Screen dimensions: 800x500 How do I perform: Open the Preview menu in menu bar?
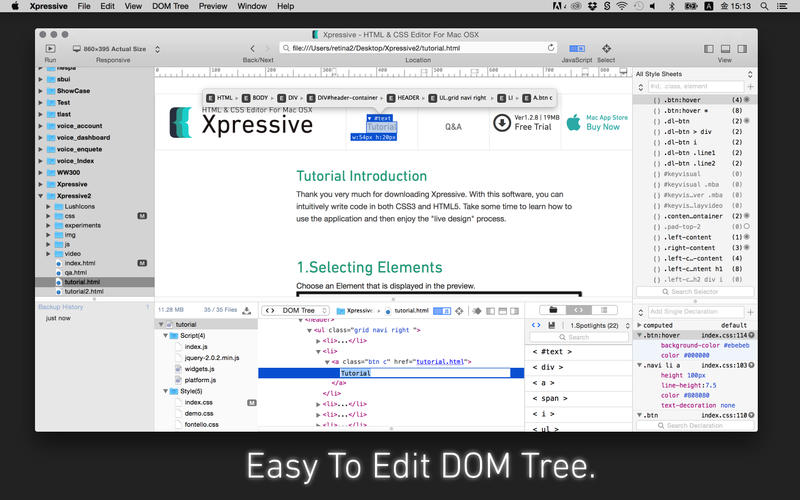[x=213, y=6]
